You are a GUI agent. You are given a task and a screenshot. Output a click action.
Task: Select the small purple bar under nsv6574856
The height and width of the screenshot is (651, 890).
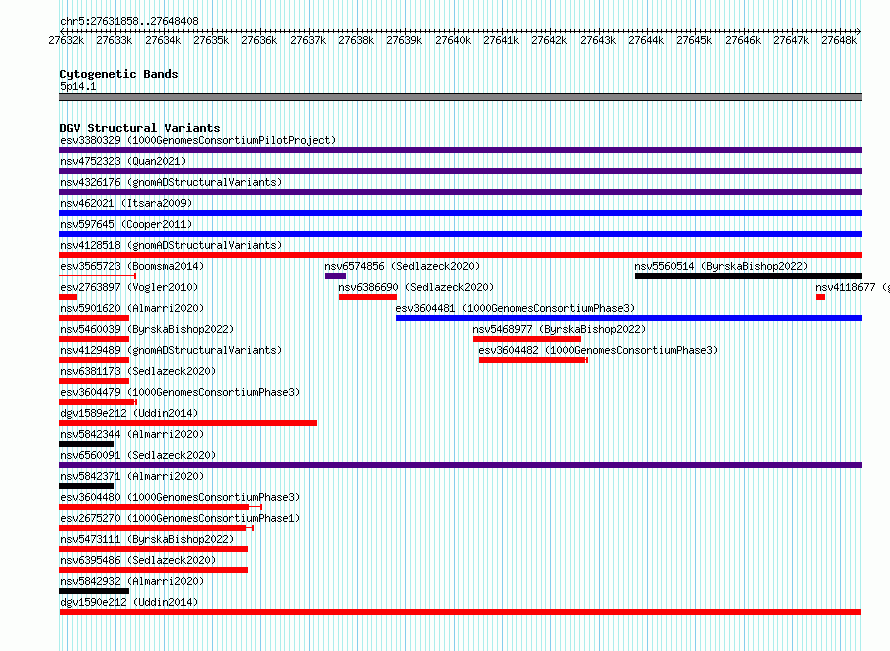coord(335,276)
